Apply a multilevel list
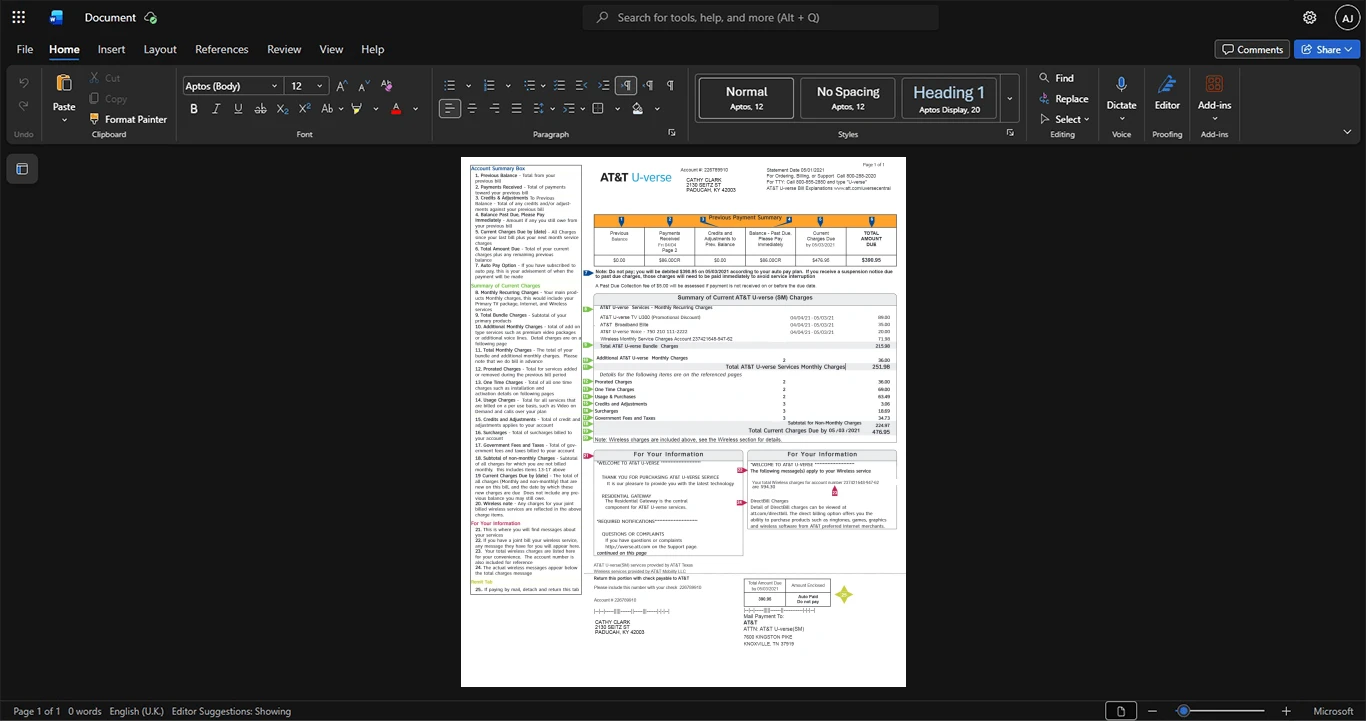This screenshot has width=1366, height=721. [529, 86]
